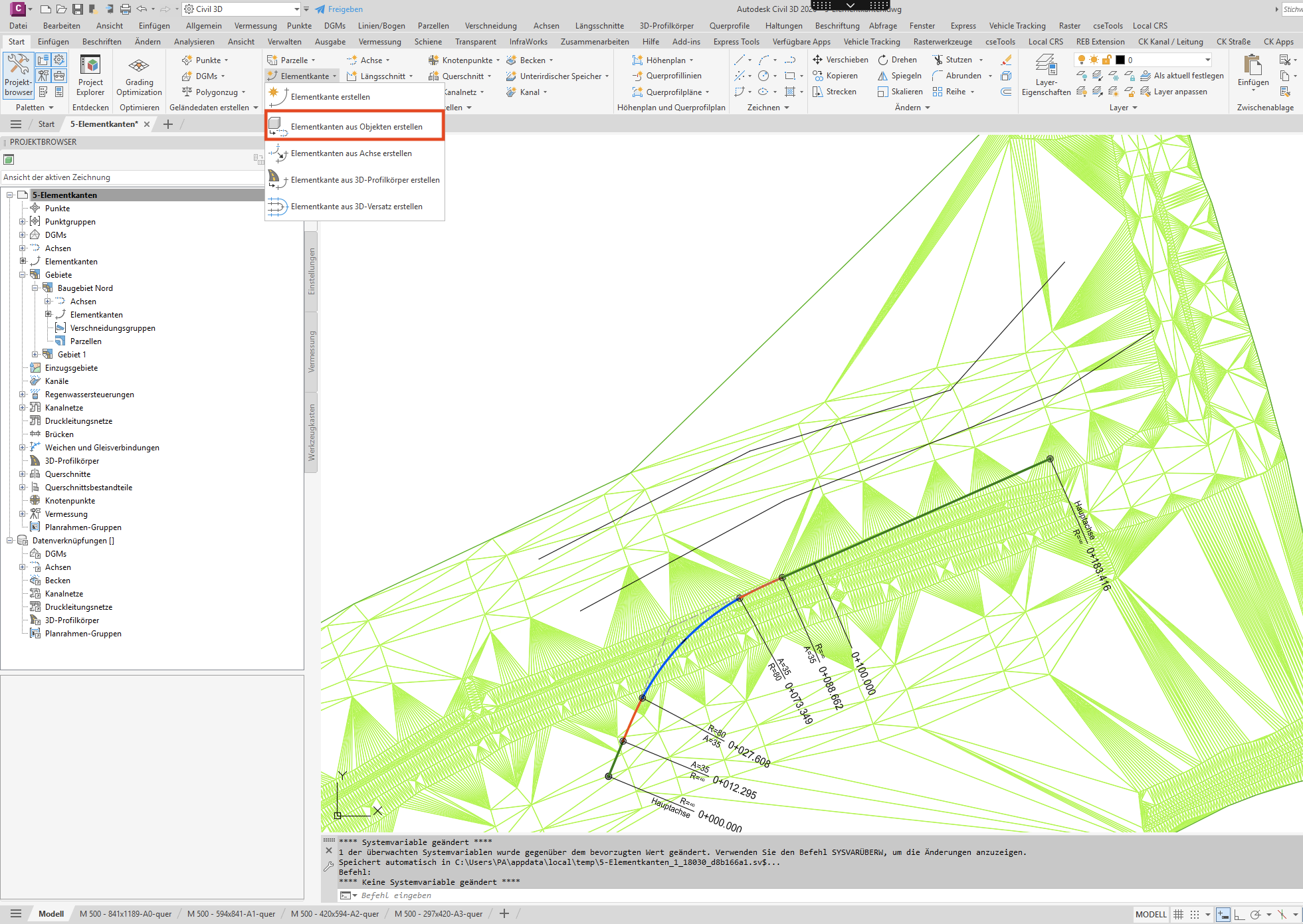Choose the Strecken (stretch) tool
This screenshot has width=1303, height=924.
[835, 92]
